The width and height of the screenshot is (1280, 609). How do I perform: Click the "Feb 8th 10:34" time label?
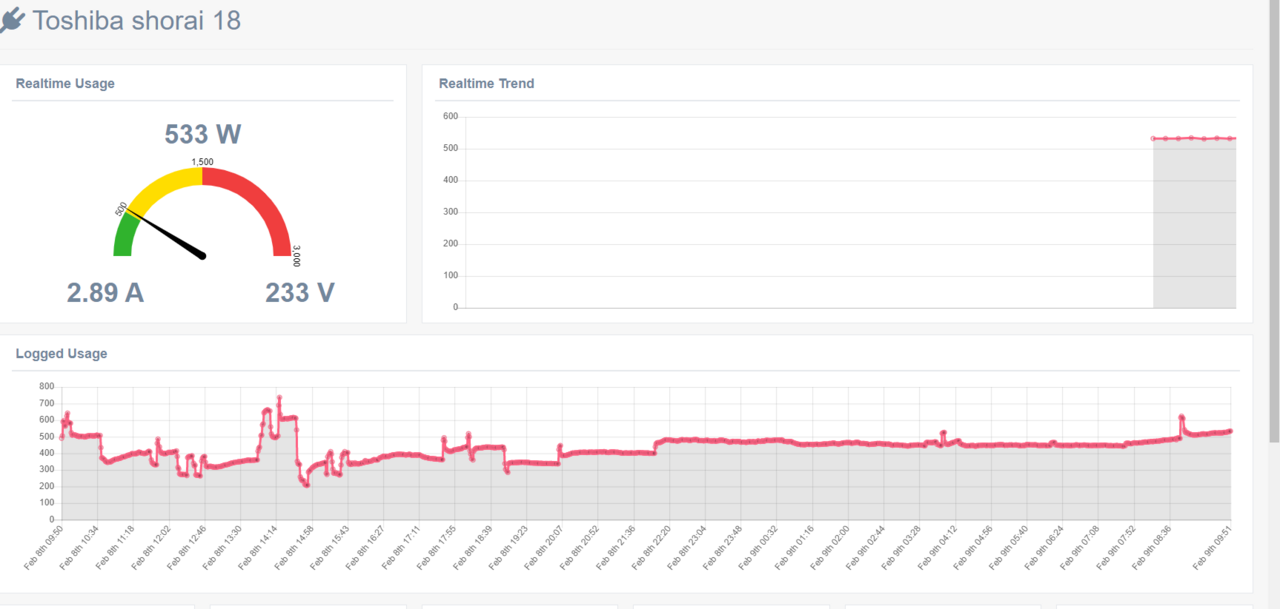click(x=80, y=548)
